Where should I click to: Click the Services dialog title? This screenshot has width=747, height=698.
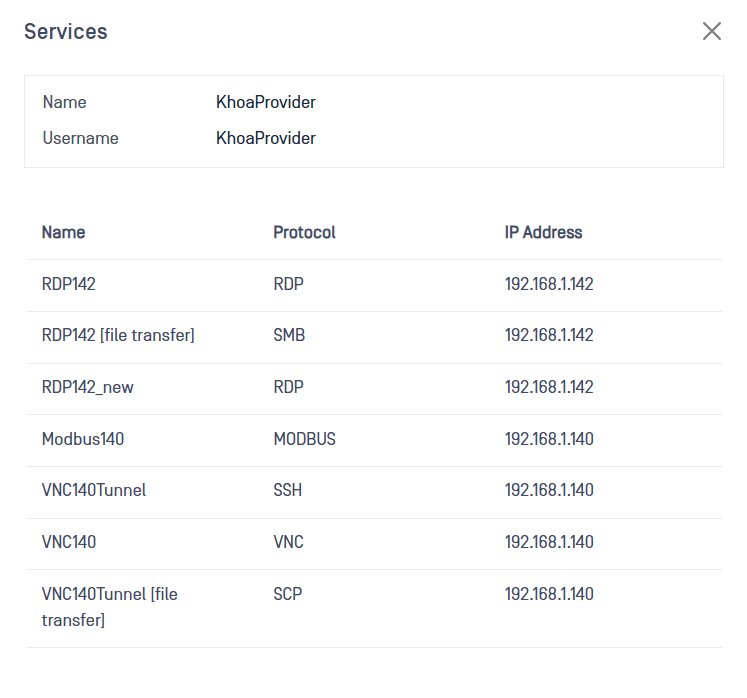66,31
